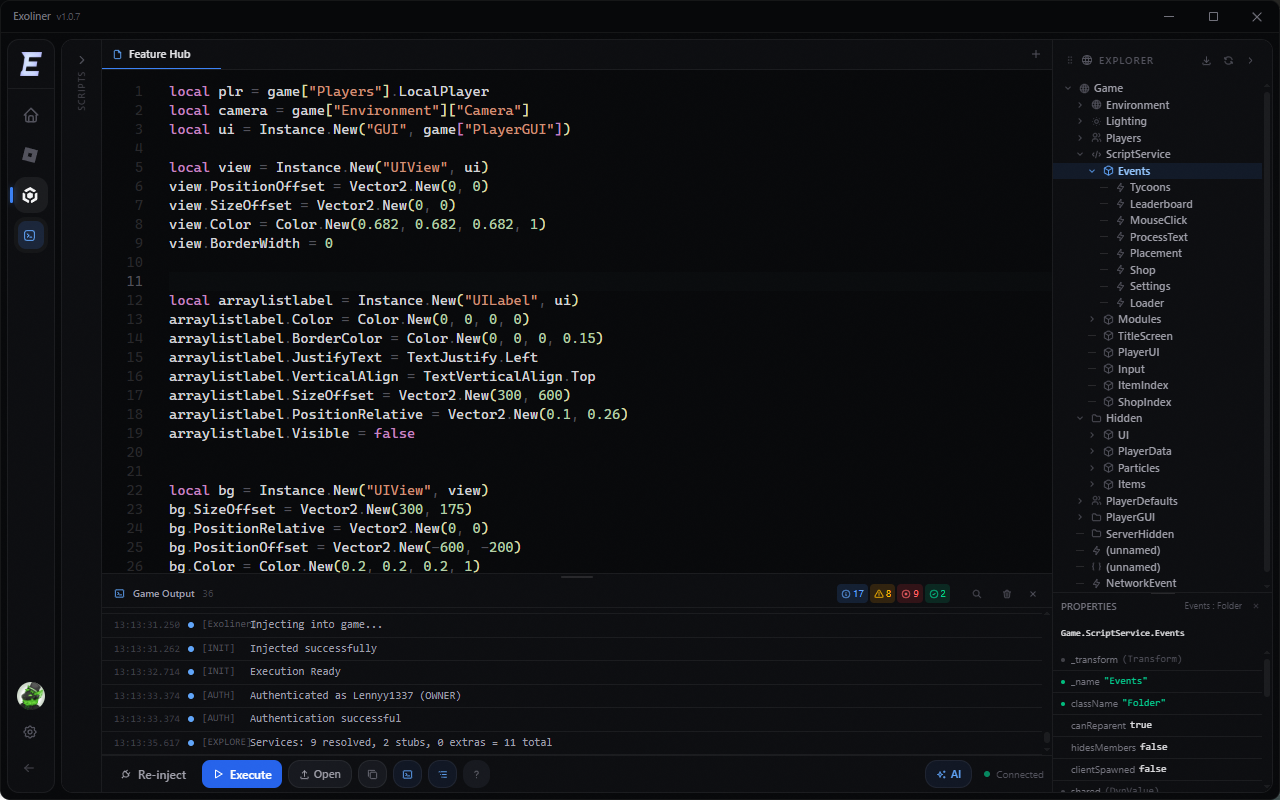Click the Settings gear at sidebar bottom
The width and height of the screenshot is (1280, 800).
click(x=30, y=732)
